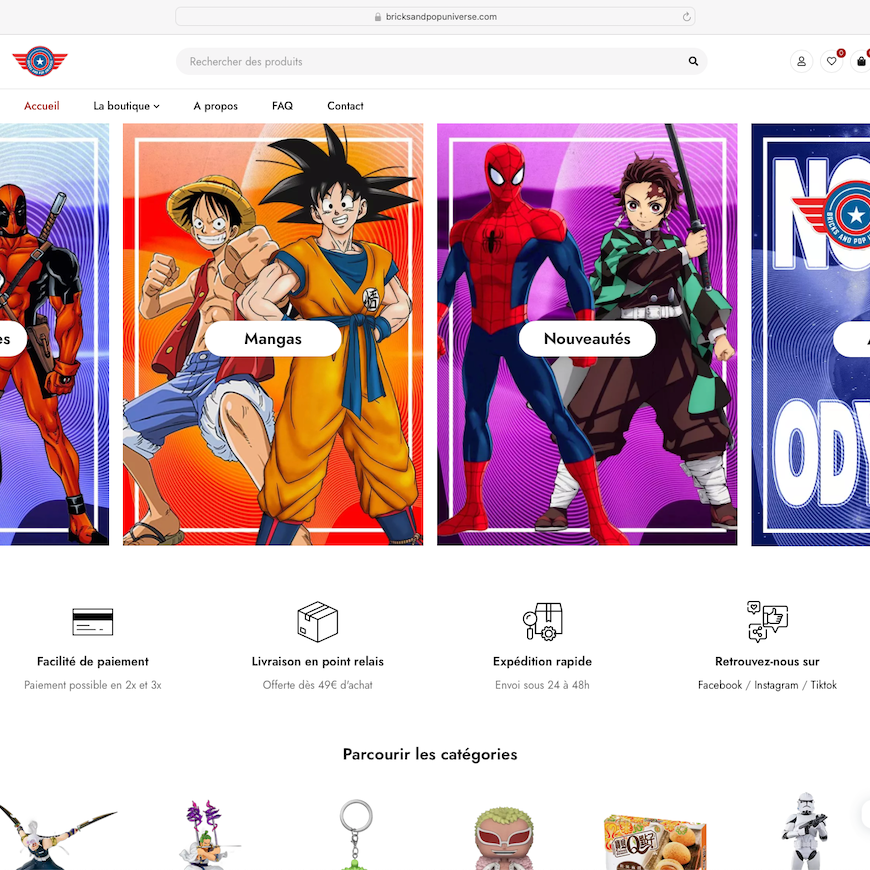Open the account icon
This screenshot has width=870, height=870.
[x=801, y=61]
